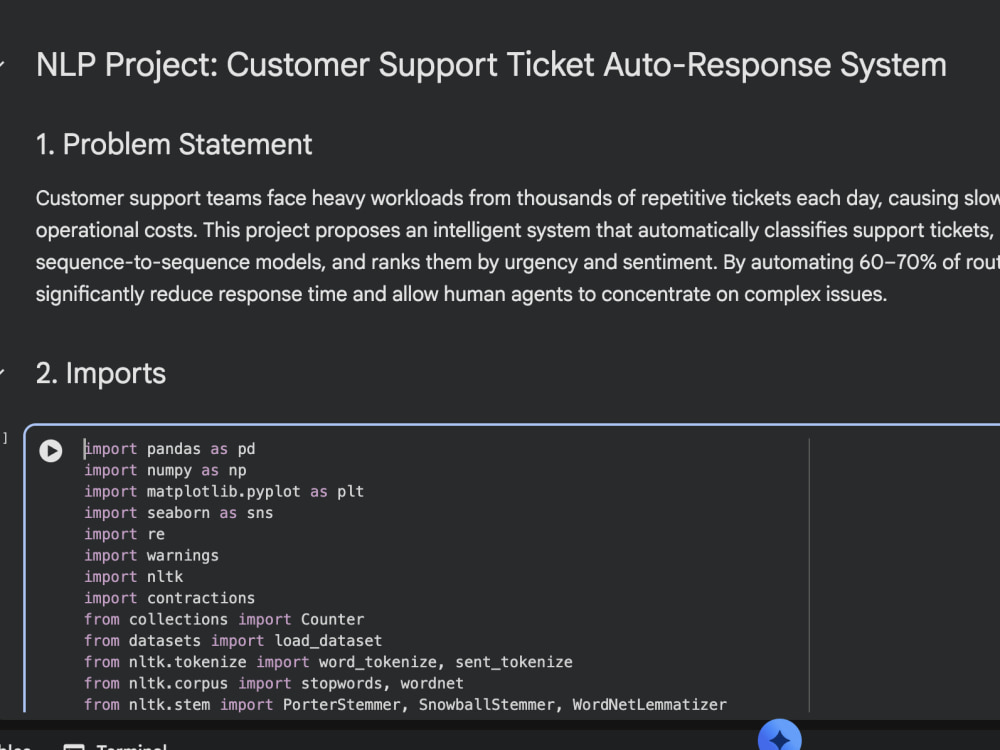
Task: Click the 'import nltk' line
Action: (x=133, y=577)
